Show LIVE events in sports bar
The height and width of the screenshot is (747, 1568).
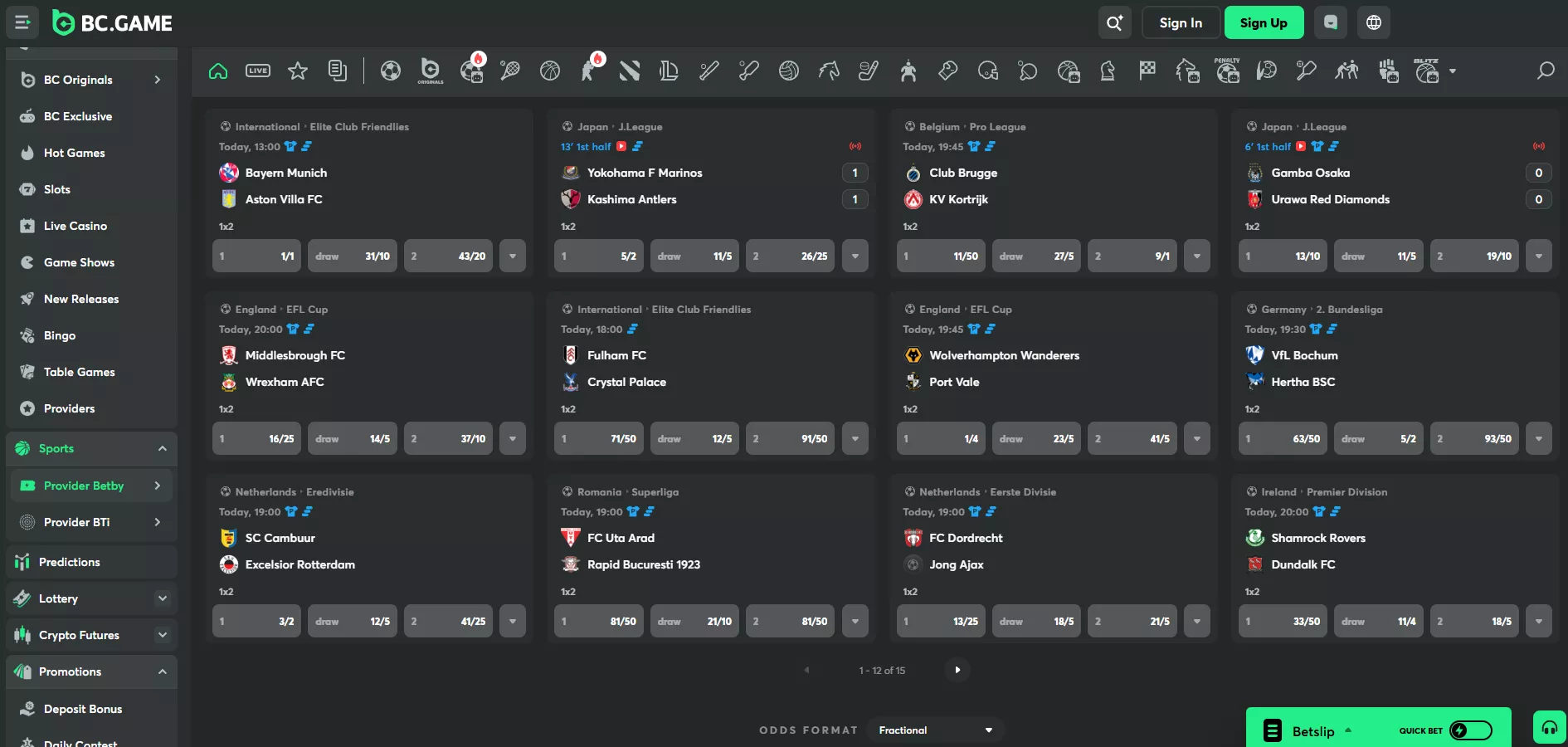click(x=258, y=71)
